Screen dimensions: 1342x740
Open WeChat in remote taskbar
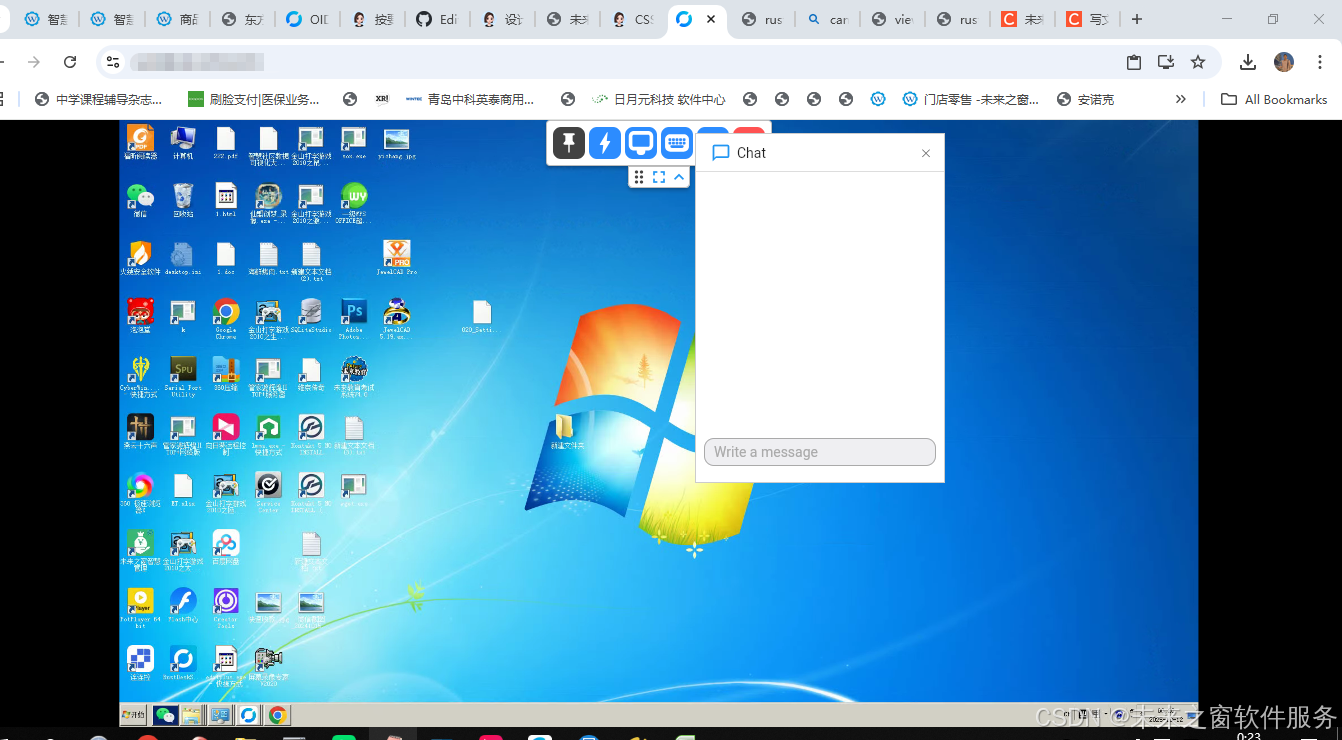pos(166,715)
